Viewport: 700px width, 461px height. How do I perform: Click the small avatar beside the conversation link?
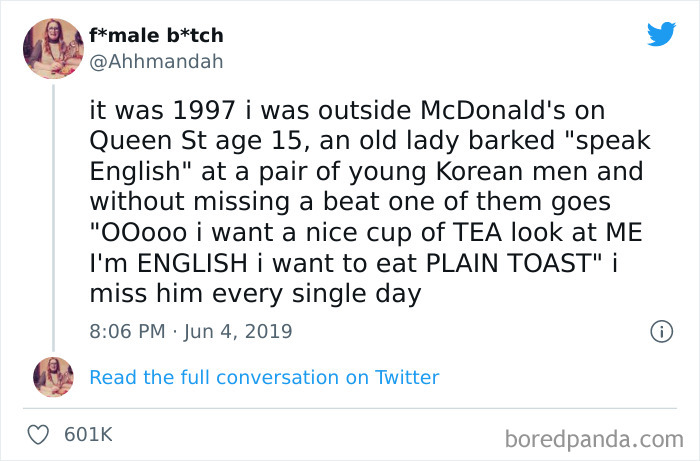click(53, 377)
